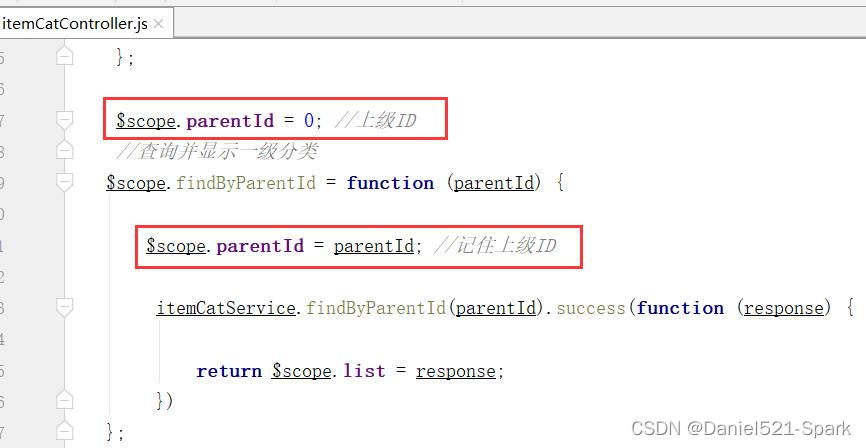Click the return keyword

[229, 371]
